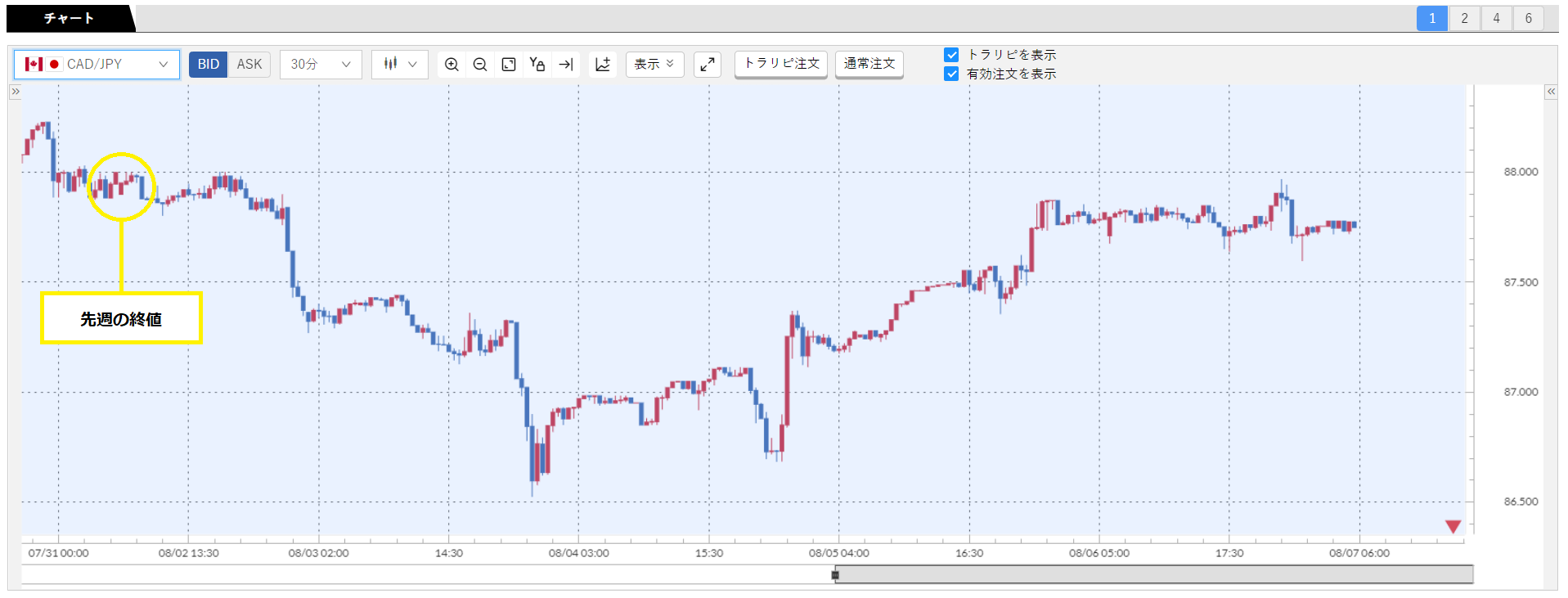Click the 08/05 04:00 time label

click(838, 553)
